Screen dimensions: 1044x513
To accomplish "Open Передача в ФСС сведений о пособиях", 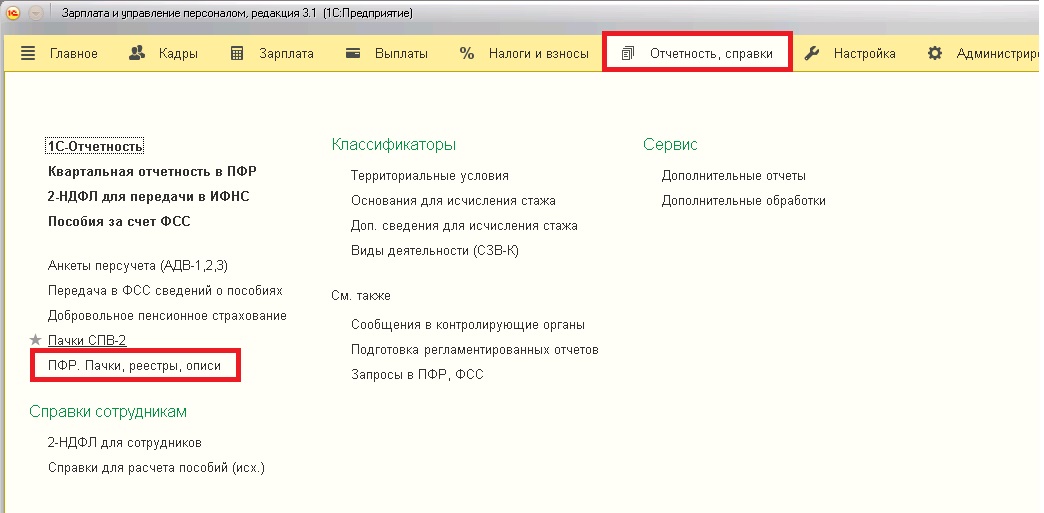I will click(166, 290).
